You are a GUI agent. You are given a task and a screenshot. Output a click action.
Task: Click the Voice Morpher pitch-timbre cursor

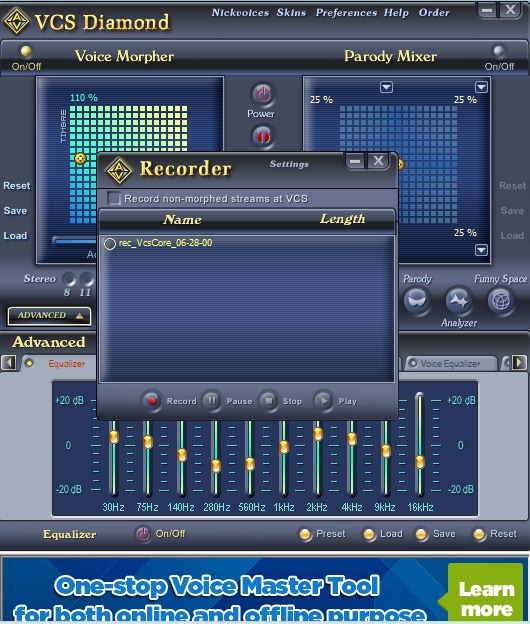(x=80, y=158)
